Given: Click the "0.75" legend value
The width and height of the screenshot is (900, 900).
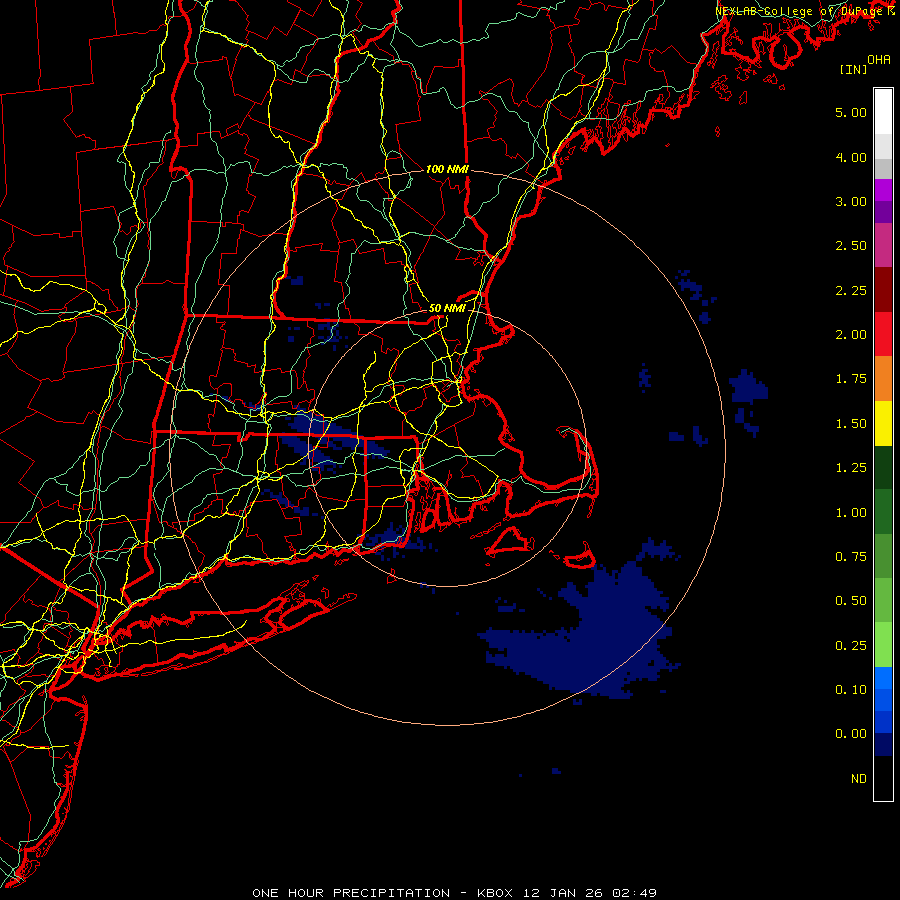Looking at the screenshot, I should (851, 557).
